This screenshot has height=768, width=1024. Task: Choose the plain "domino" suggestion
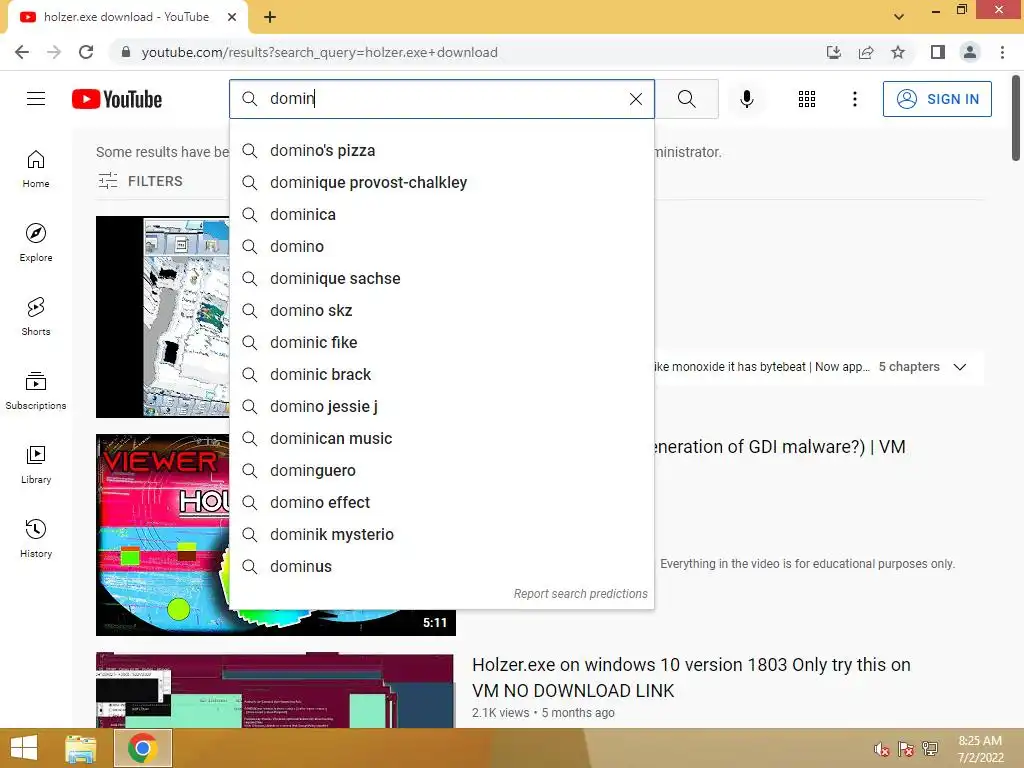tap(442, 246)
